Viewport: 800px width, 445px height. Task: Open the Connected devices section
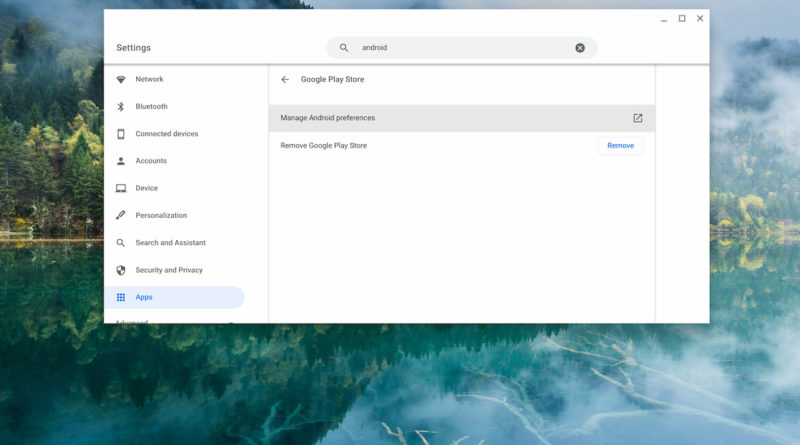167,134
